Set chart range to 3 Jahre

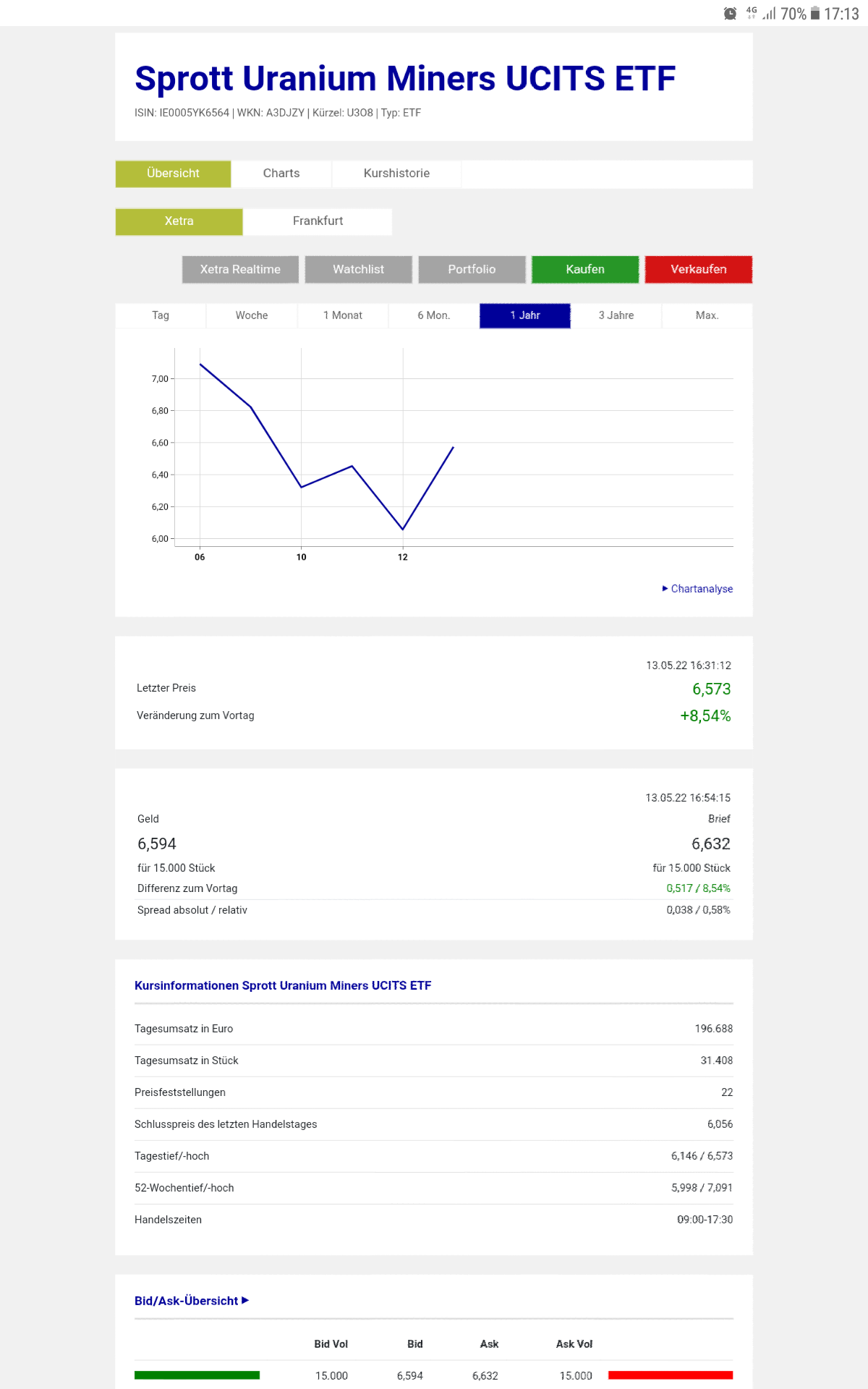(616, 315)
